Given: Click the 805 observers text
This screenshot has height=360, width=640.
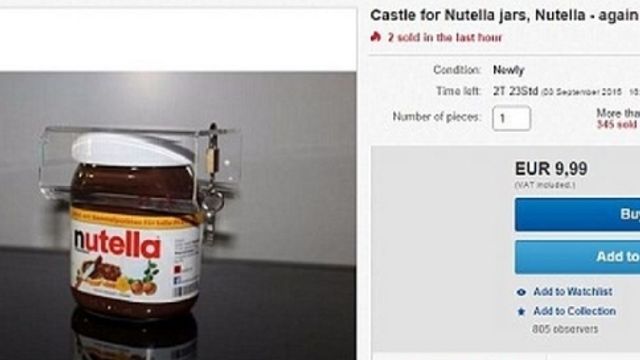Looking at the screenshot, I should tap(565, 329).
